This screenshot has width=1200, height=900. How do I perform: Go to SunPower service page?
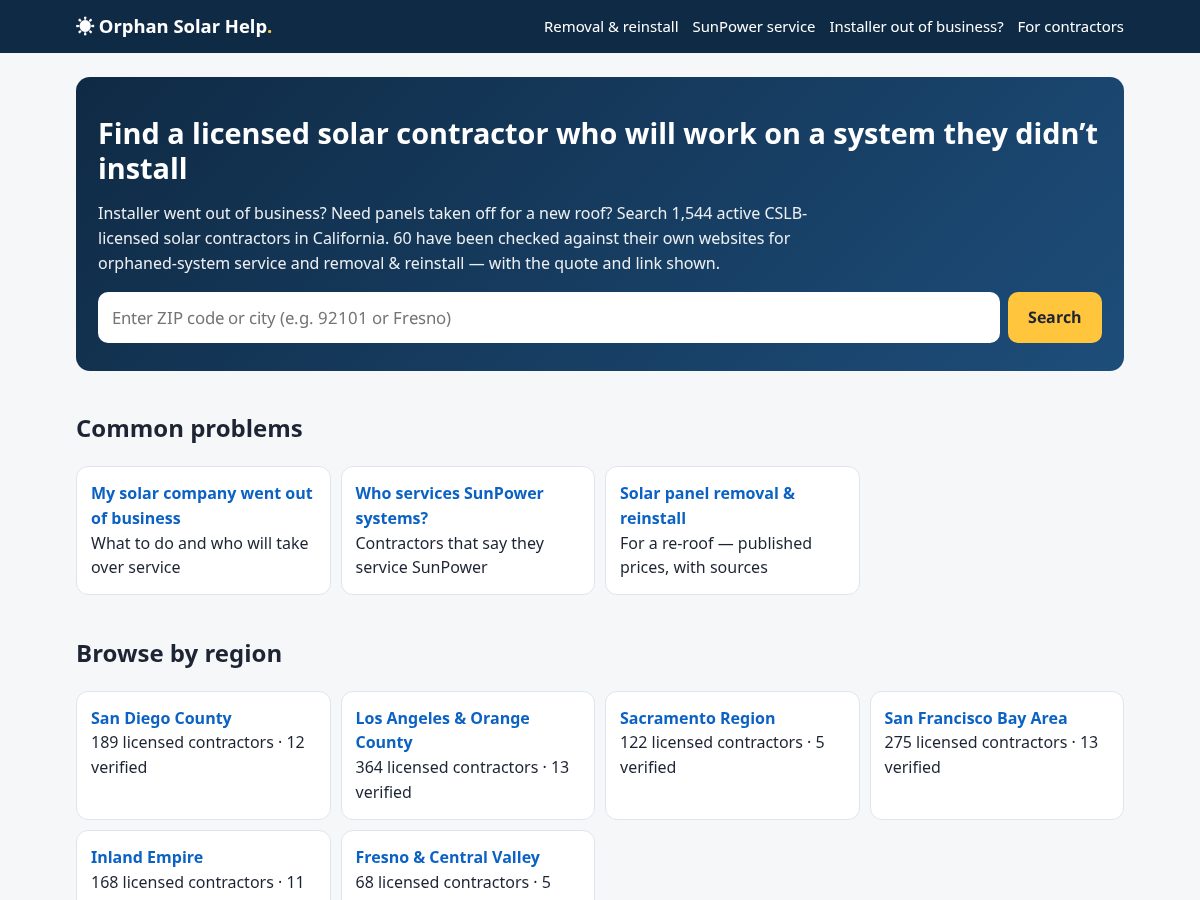point(754,27)
